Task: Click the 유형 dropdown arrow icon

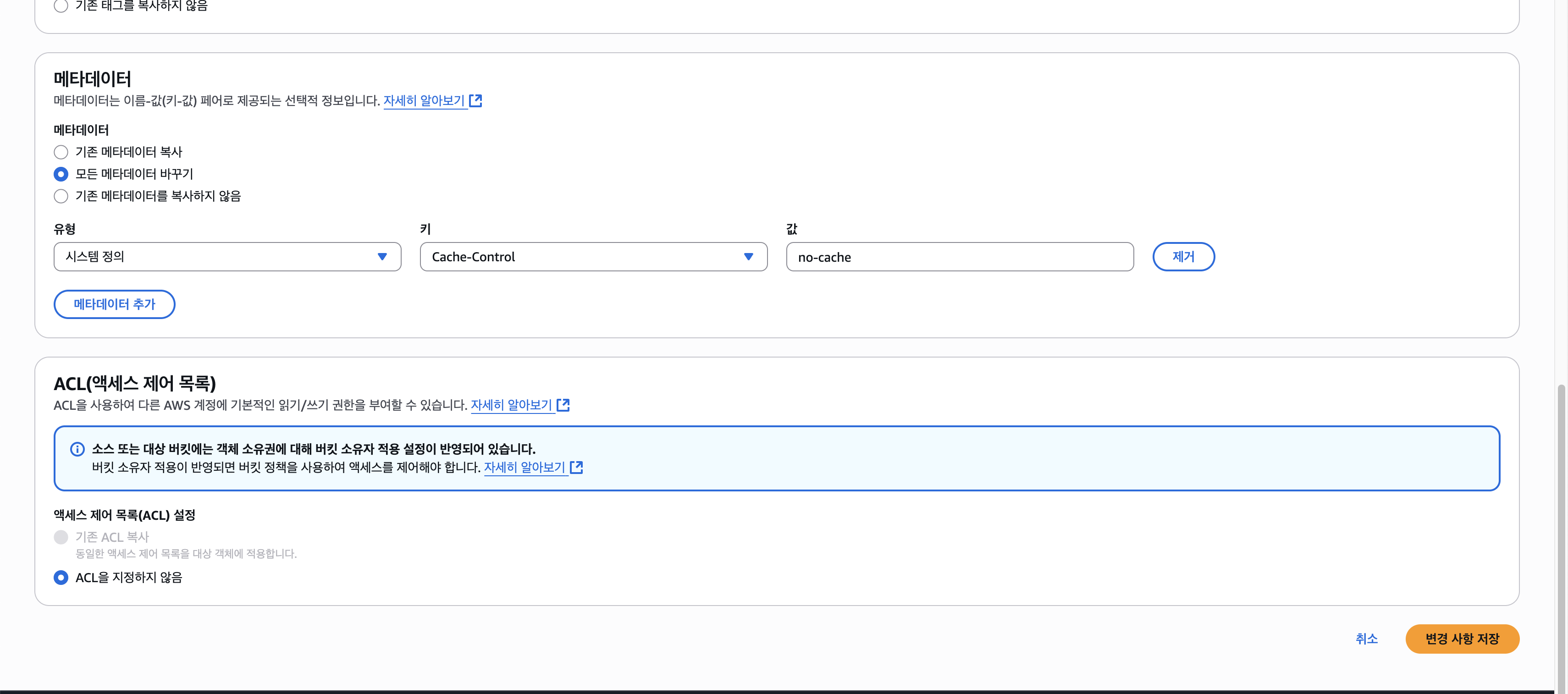Action: click(381, 257)
